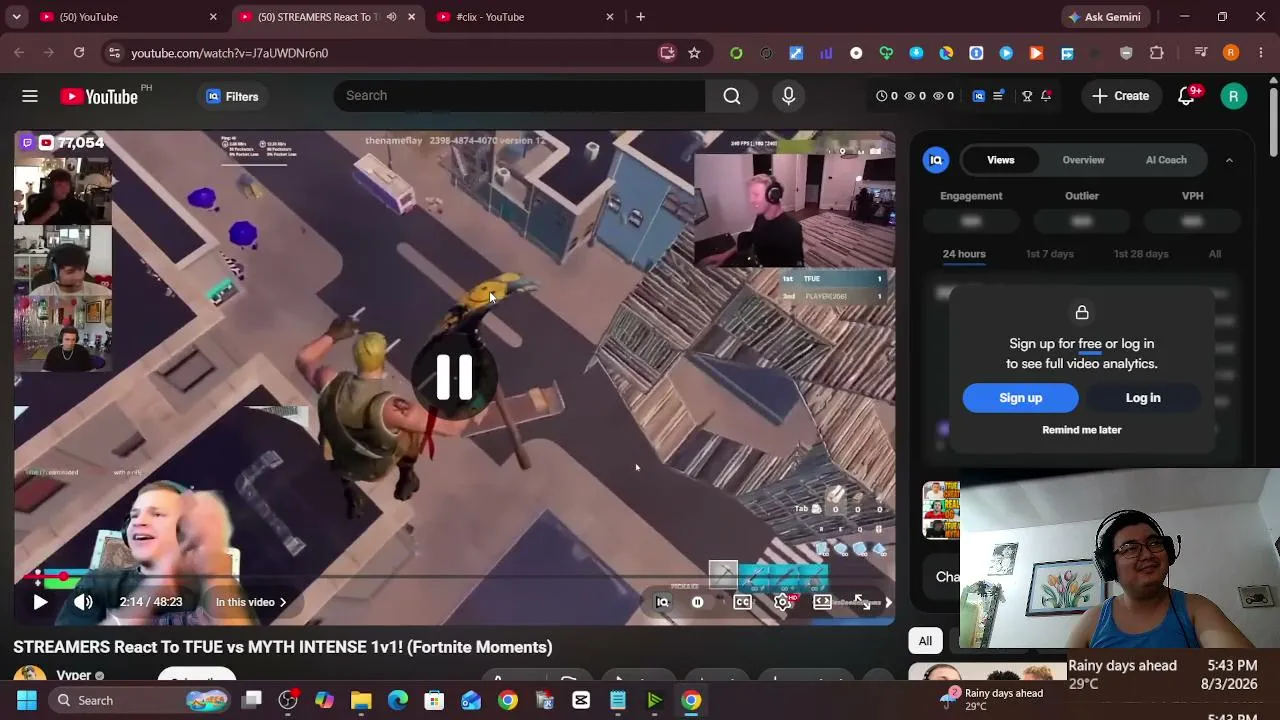The image size is (1280, 720).
Task: Click the vidIQ list icon in the header
Action: 998,96
